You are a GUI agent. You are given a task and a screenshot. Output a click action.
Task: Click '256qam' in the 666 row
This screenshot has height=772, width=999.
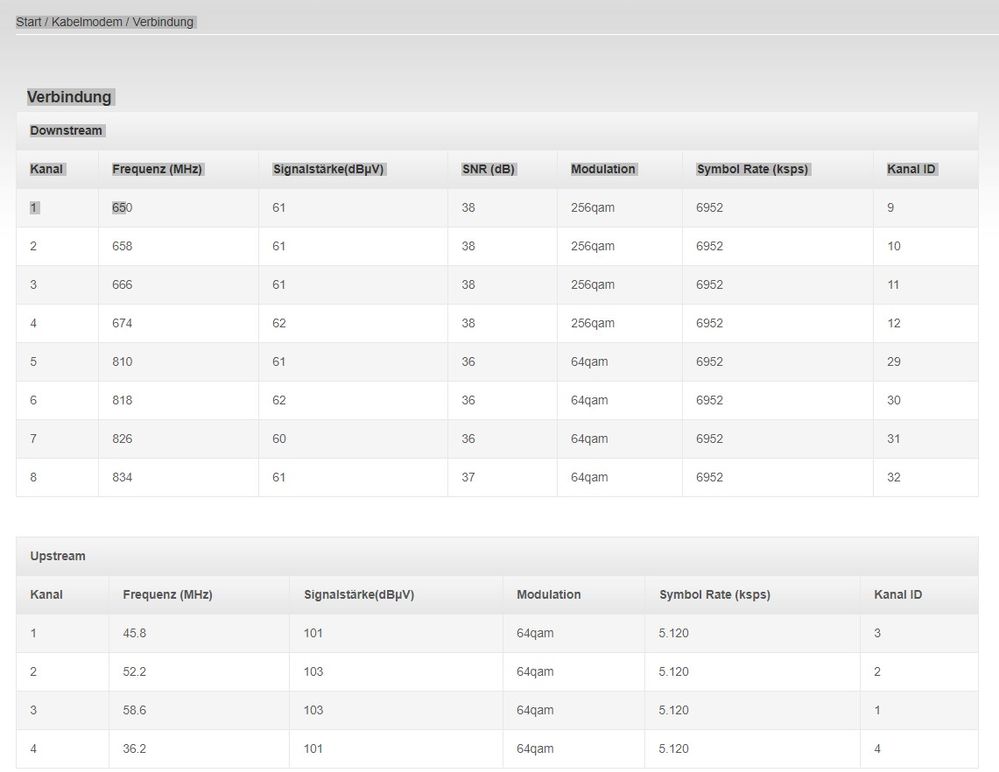coord(593,285)
